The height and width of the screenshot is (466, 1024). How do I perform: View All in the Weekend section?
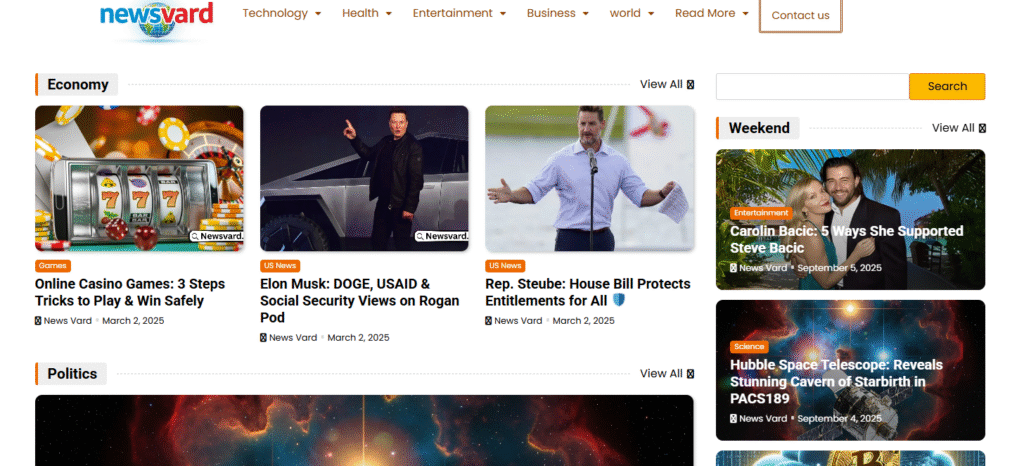(959, 128)
